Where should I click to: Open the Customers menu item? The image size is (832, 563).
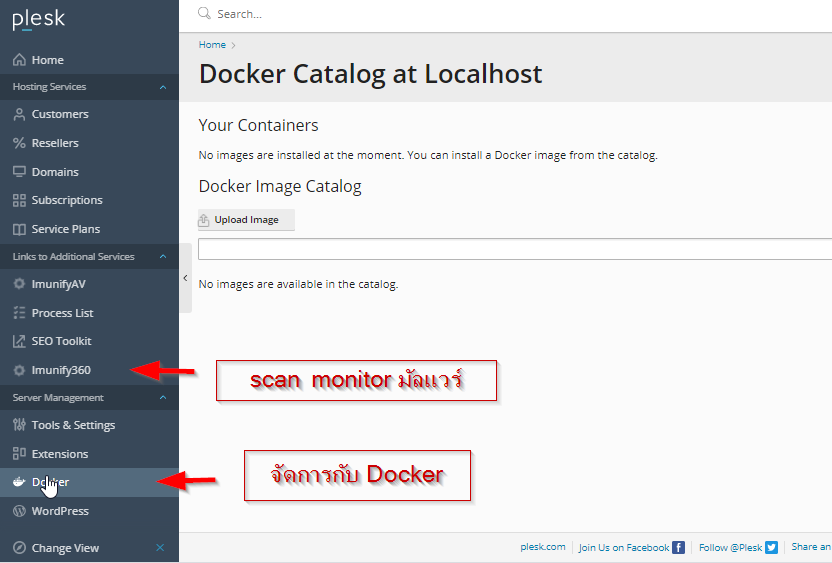coord(89,114)
